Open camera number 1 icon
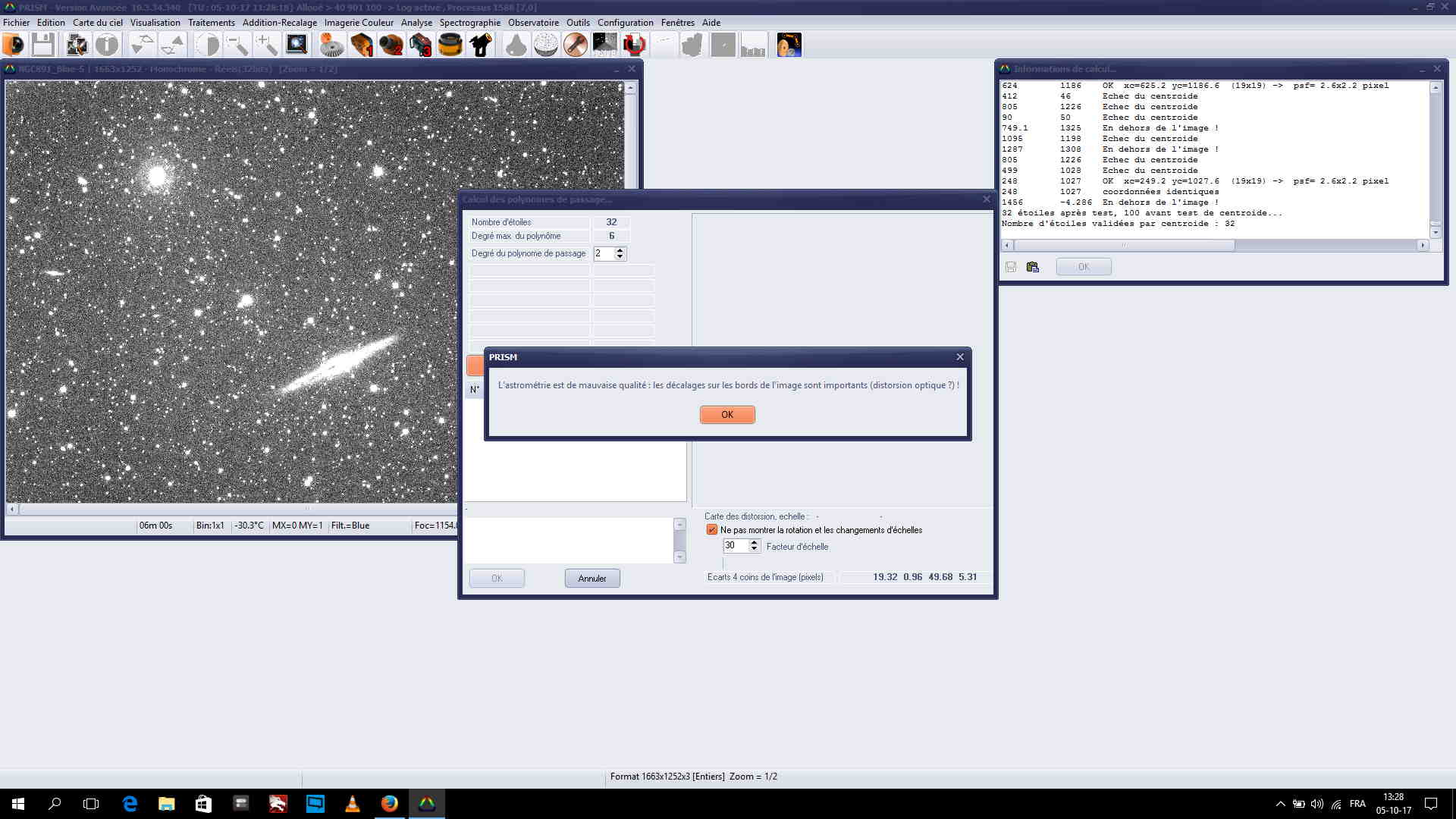 click(x=362, y=45)
